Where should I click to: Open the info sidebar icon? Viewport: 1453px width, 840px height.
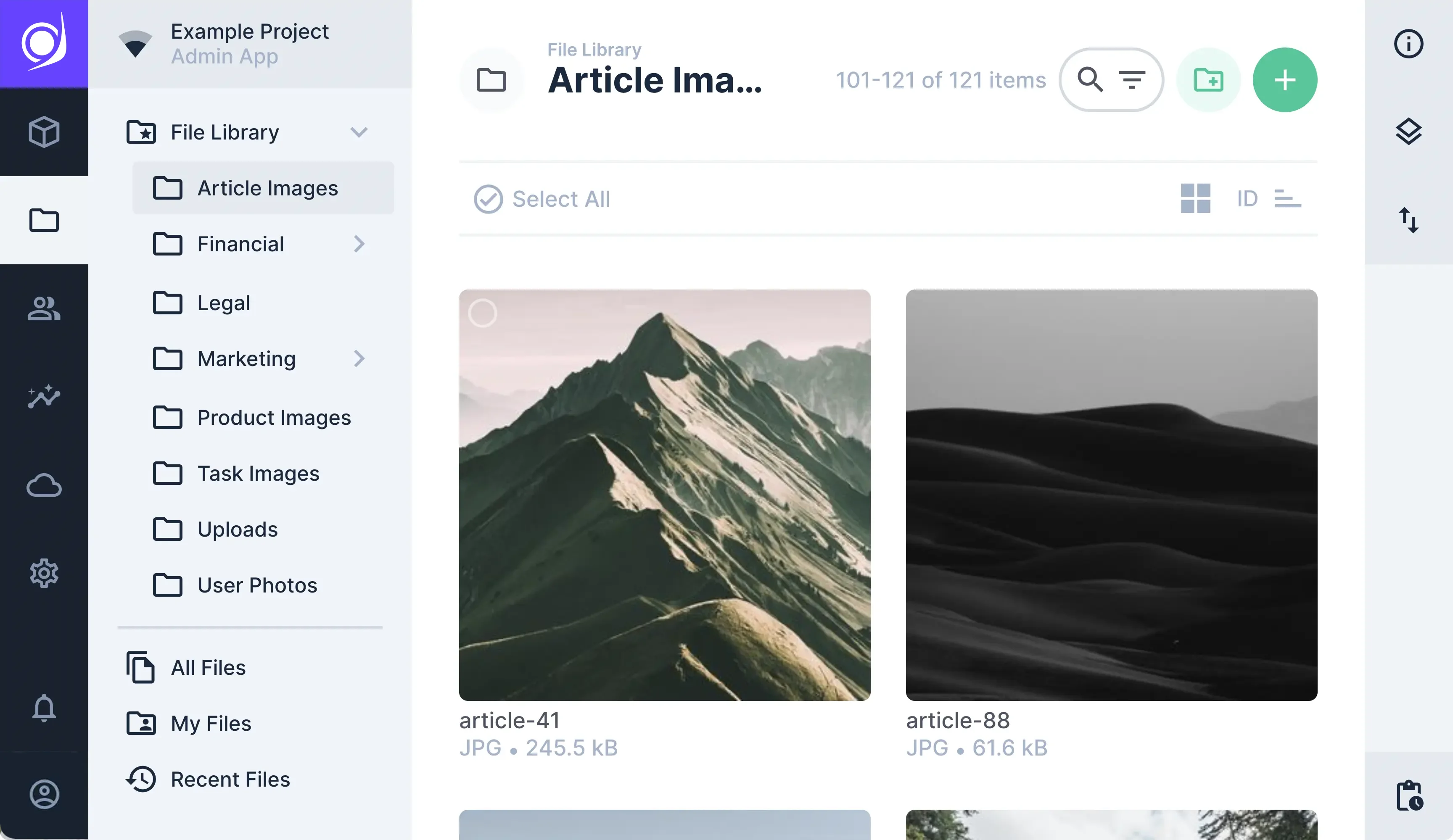pos(1408,44)
